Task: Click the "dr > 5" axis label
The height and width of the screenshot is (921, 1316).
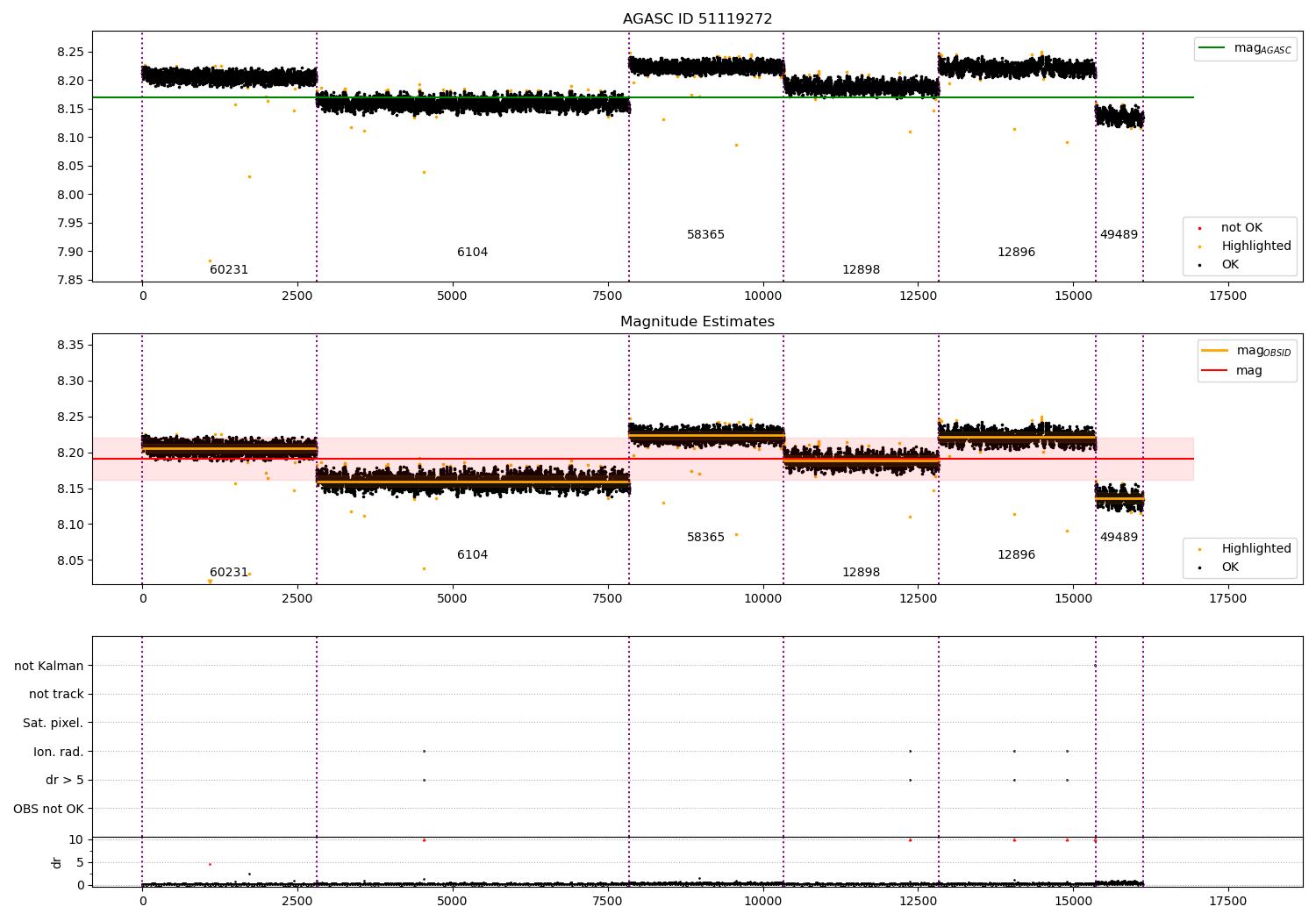Action: pyautogui.click(x=65, y=780)
